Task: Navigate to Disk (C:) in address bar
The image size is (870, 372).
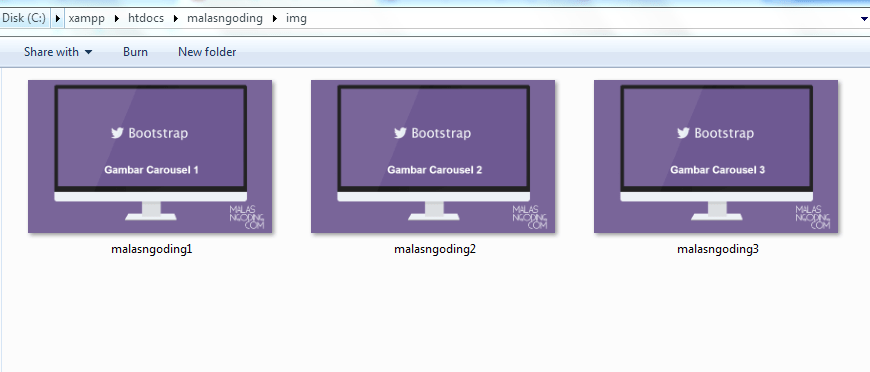Action: 24,18
